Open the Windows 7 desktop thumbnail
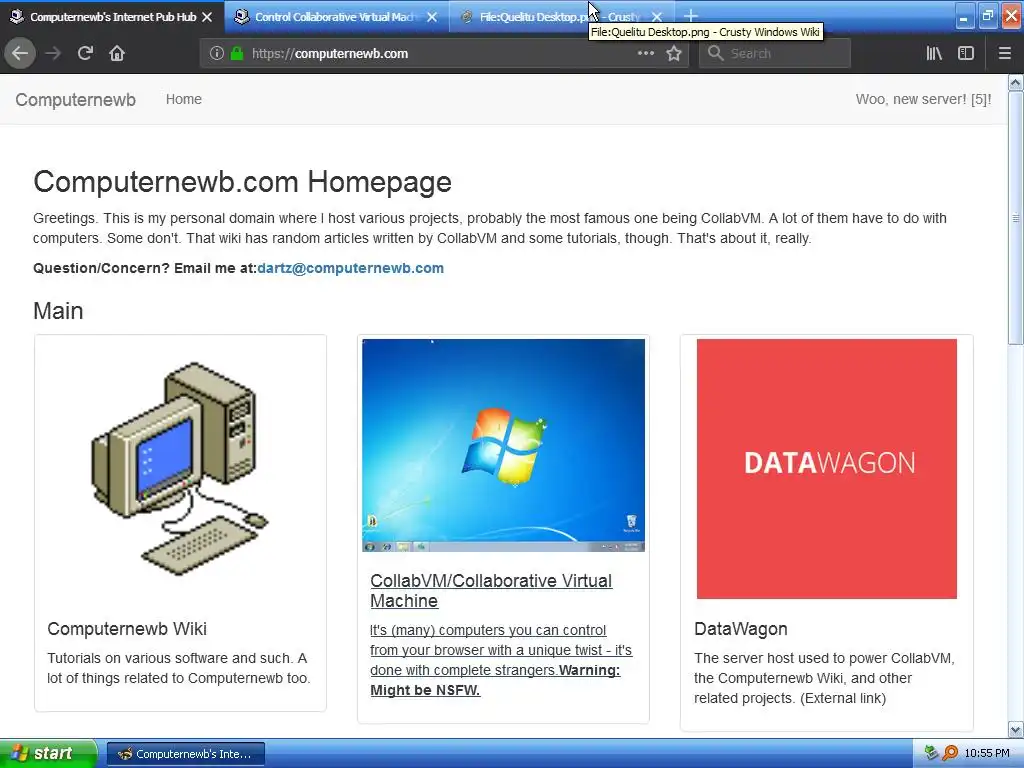Image resolution: width=1024 pixels, height=768 pixels. (x=504, y=445)
